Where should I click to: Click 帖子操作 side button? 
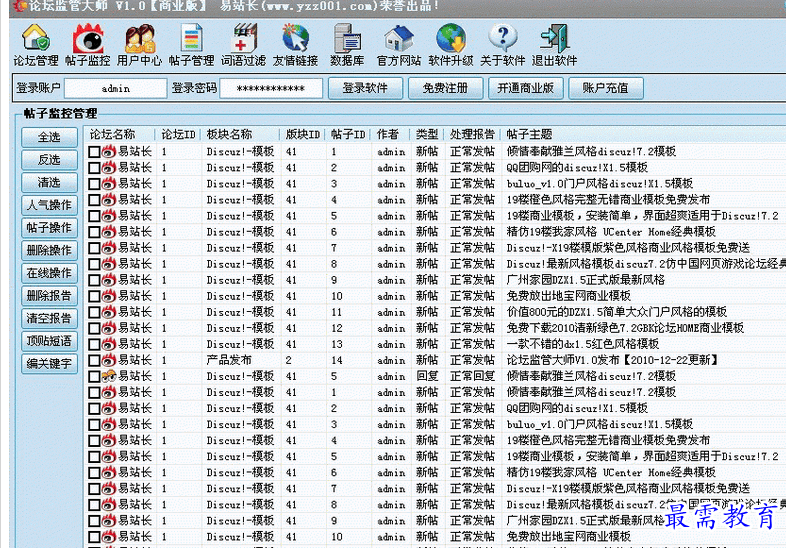click(49, 228)
